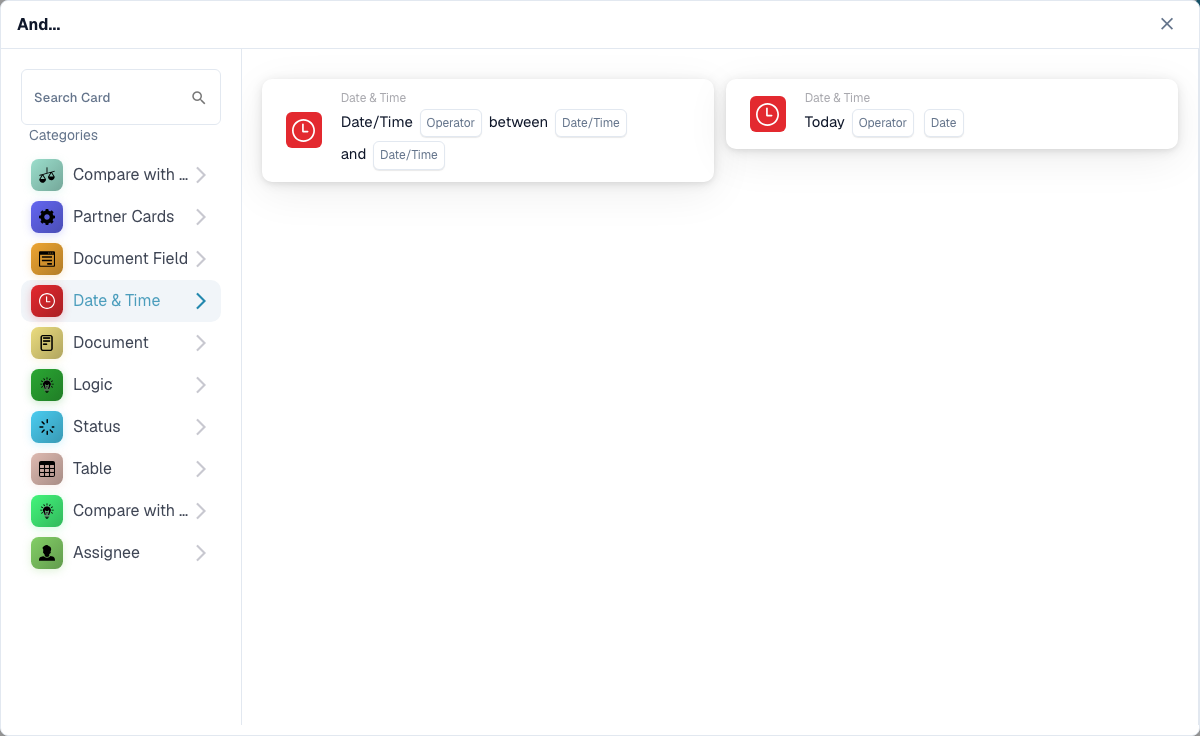
Task: Click clock icon on the Today card
Action: coord(768,114)
